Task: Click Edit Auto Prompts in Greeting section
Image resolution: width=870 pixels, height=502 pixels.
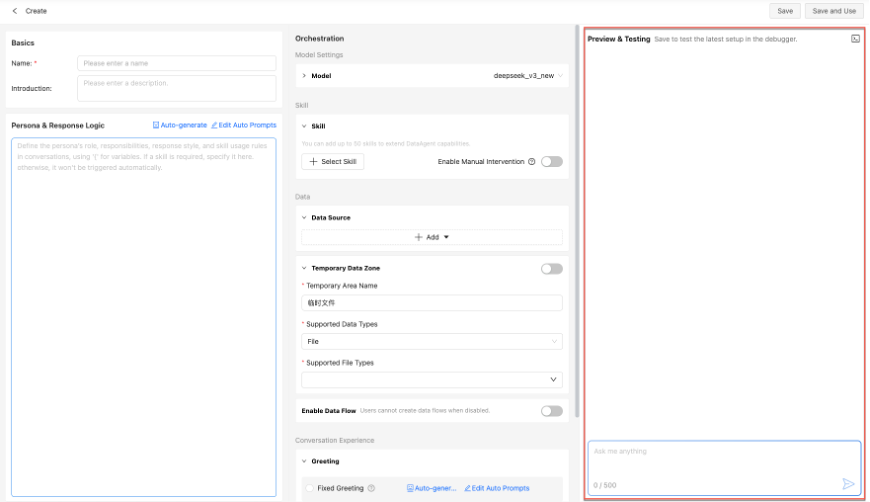Action: 496,488
